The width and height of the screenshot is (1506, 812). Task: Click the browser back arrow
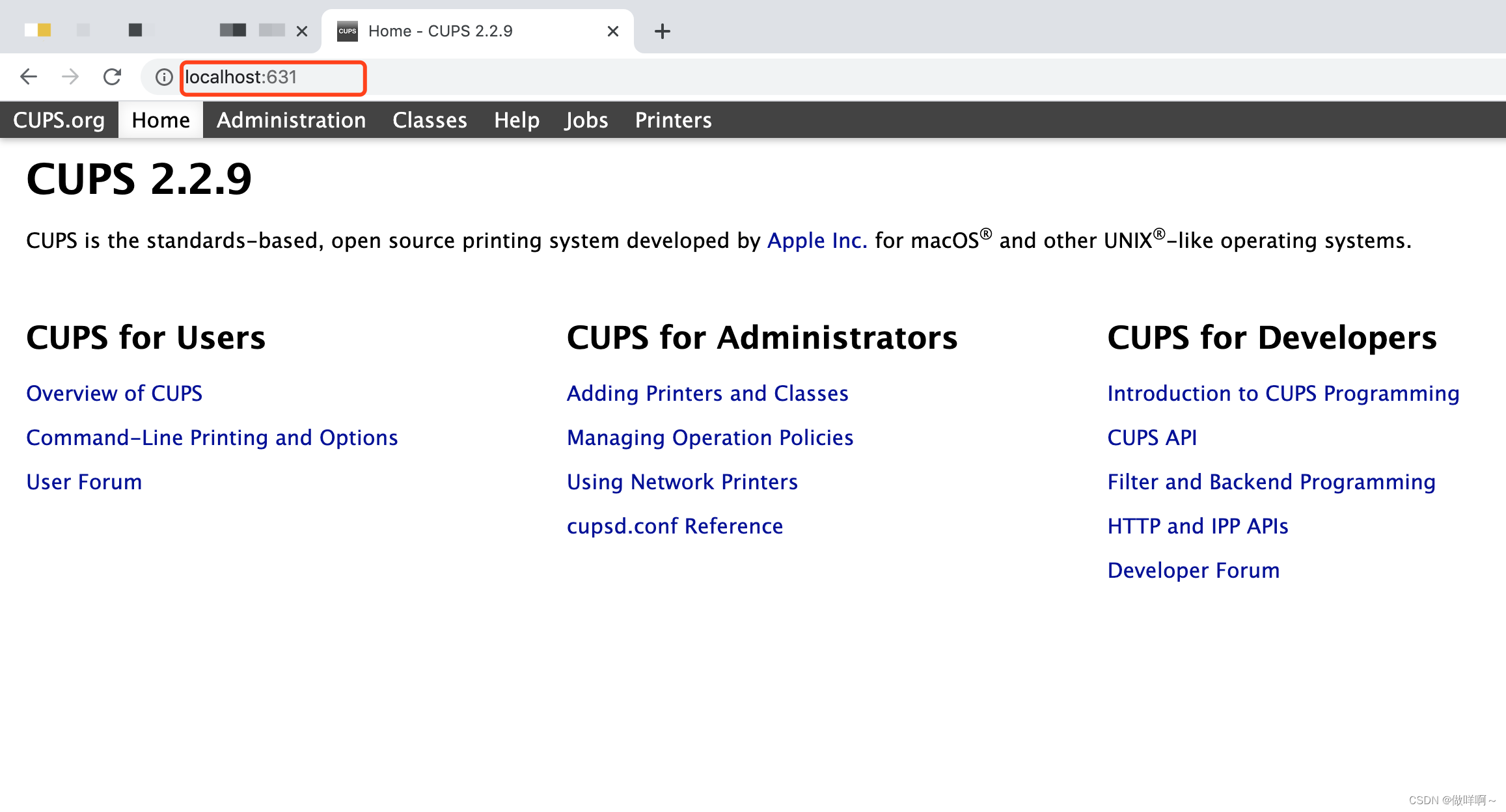[x=29, y=77]
